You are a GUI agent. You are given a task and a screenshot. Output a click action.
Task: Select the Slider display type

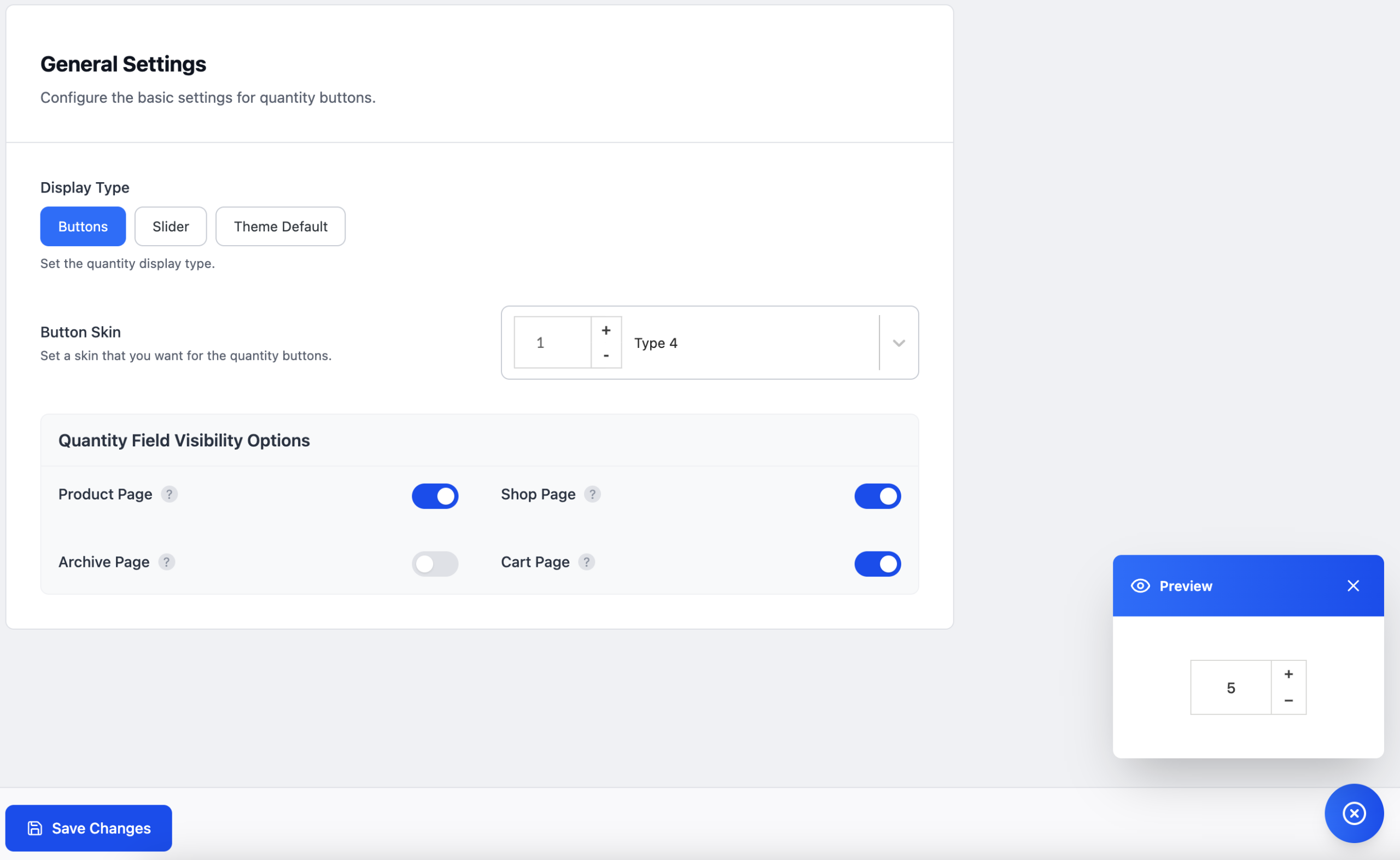point(171,226)
